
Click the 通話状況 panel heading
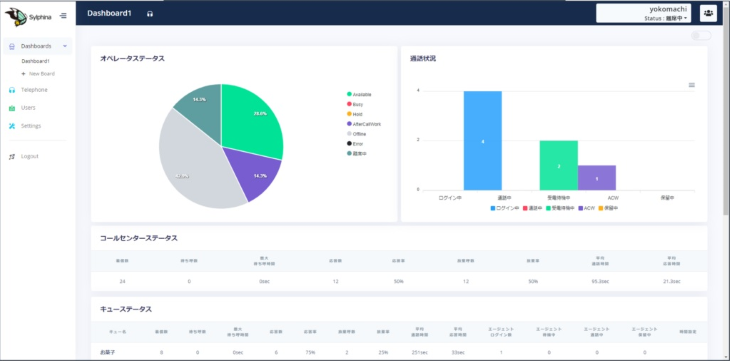(x=423, y=59)
